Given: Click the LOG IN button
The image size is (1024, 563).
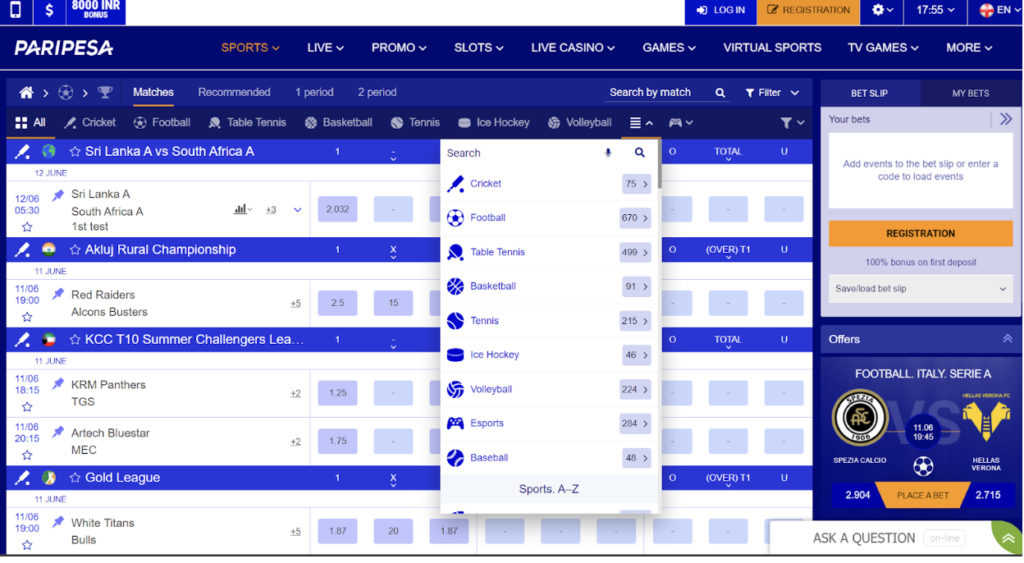Looking at the screenshot, I should (720, 10).
